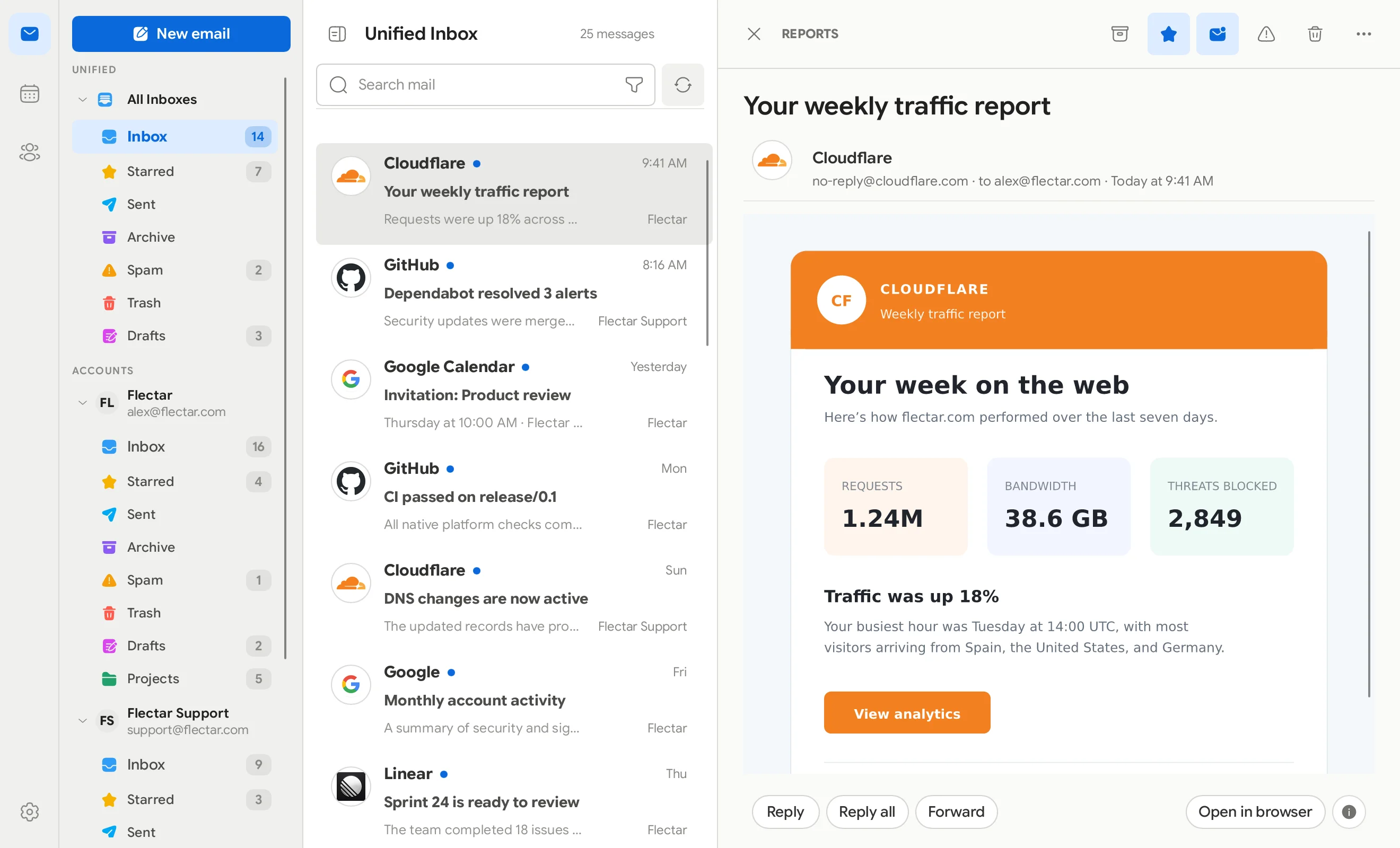Open the unified Sent folder

tap(175, 205)
